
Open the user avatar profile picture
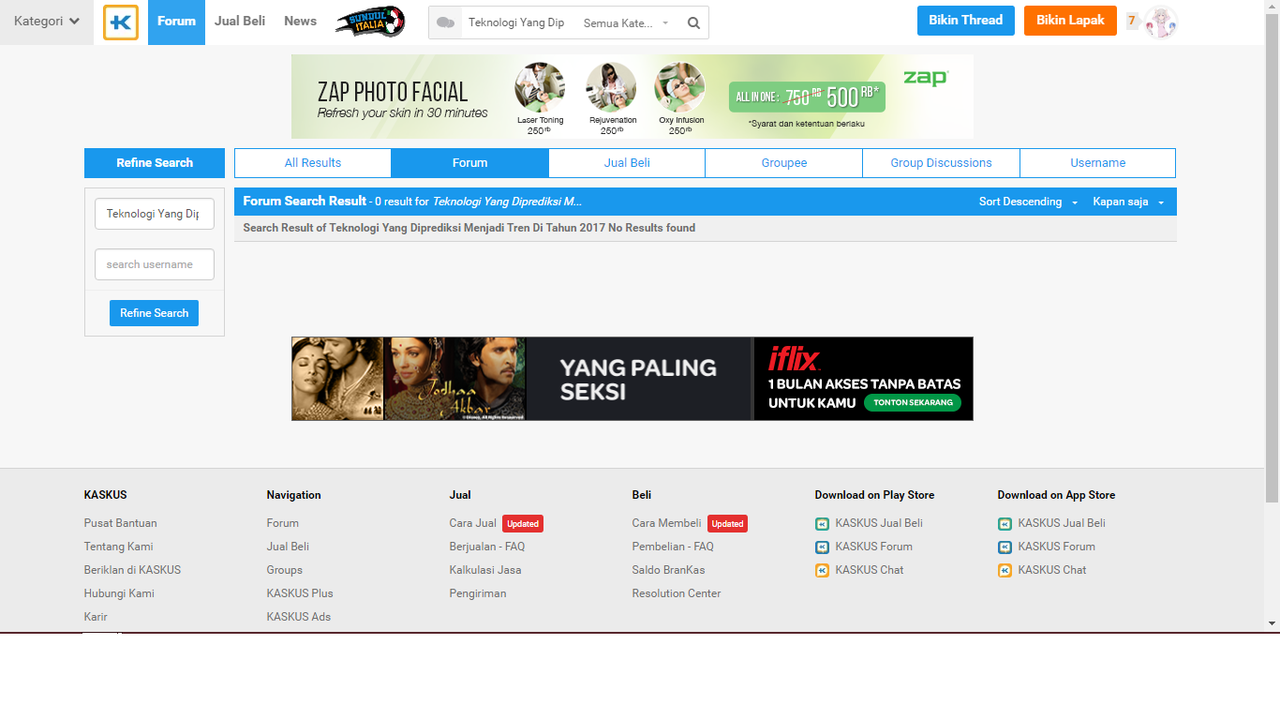(1161, 21)
